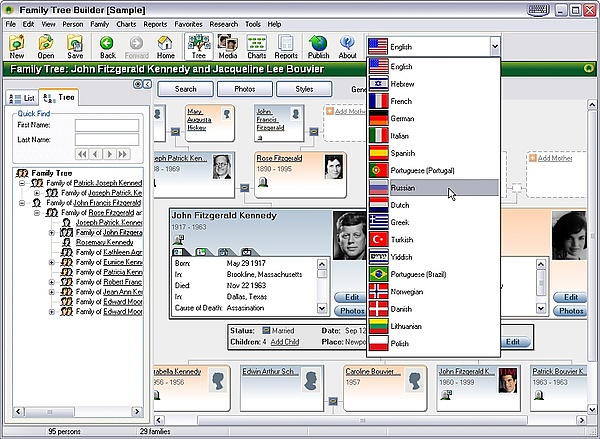The height and width of the screenshot is (439, 600).
Task: Click the Publish globe icon
Action: 318,46
